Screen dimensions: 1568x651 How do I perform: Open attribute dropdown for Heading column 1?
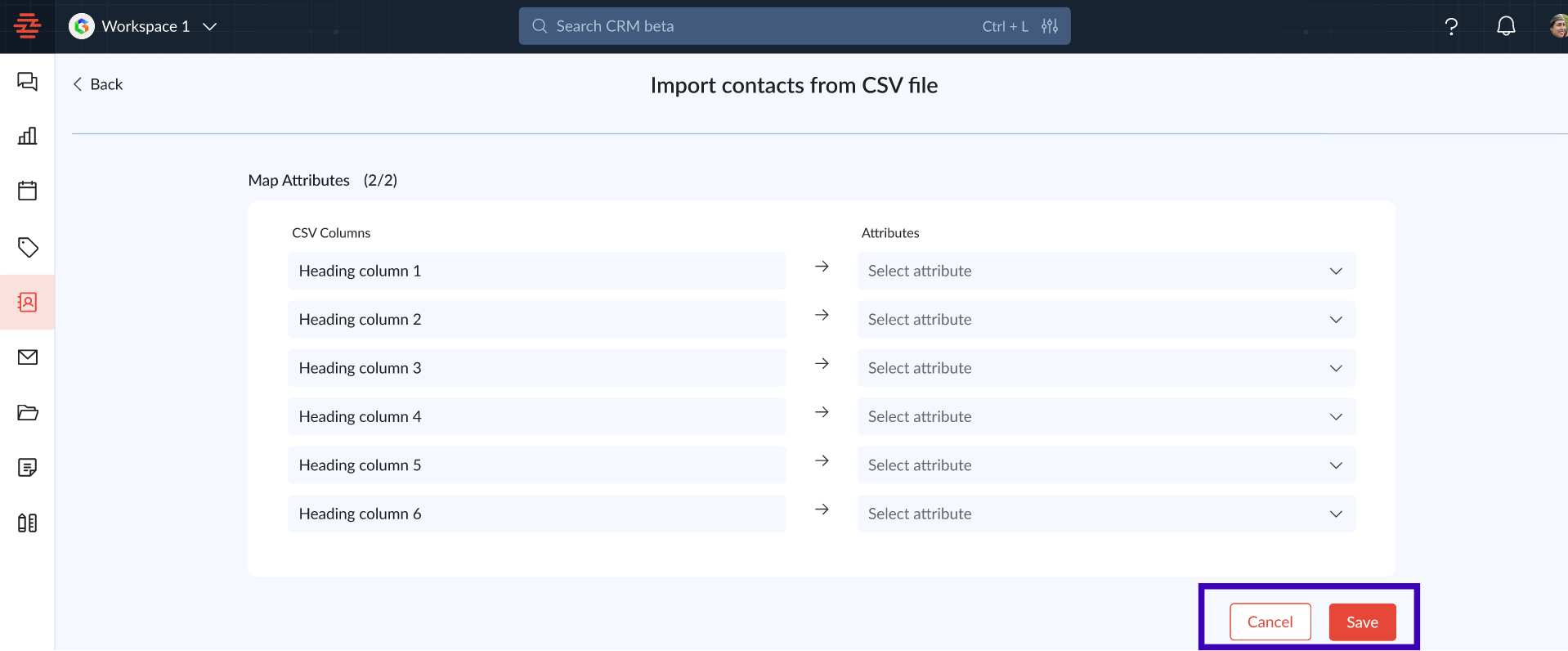(1105, 271)
